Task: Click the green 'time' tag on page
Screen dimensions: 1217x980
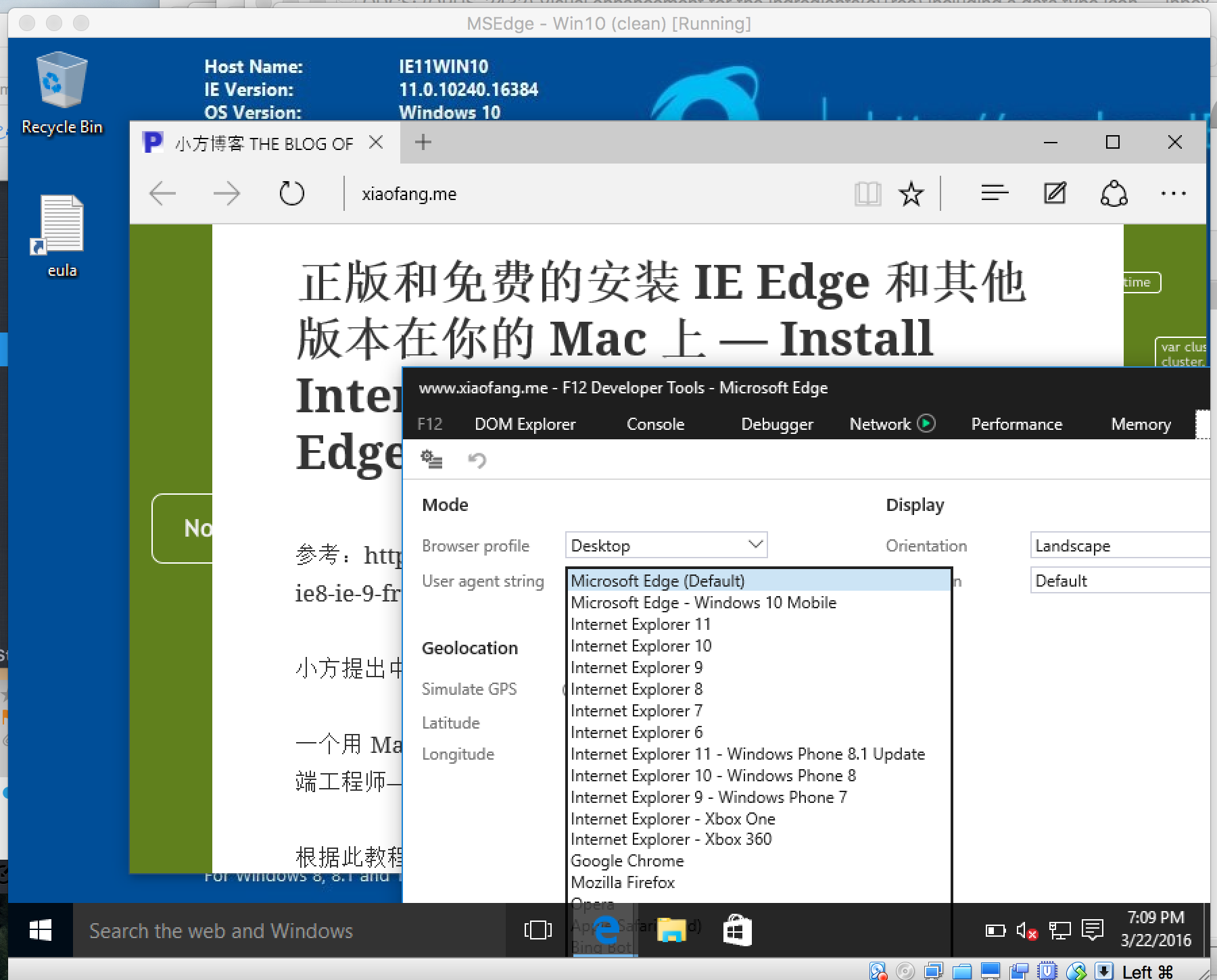Action: click(x=1141, y=282)
